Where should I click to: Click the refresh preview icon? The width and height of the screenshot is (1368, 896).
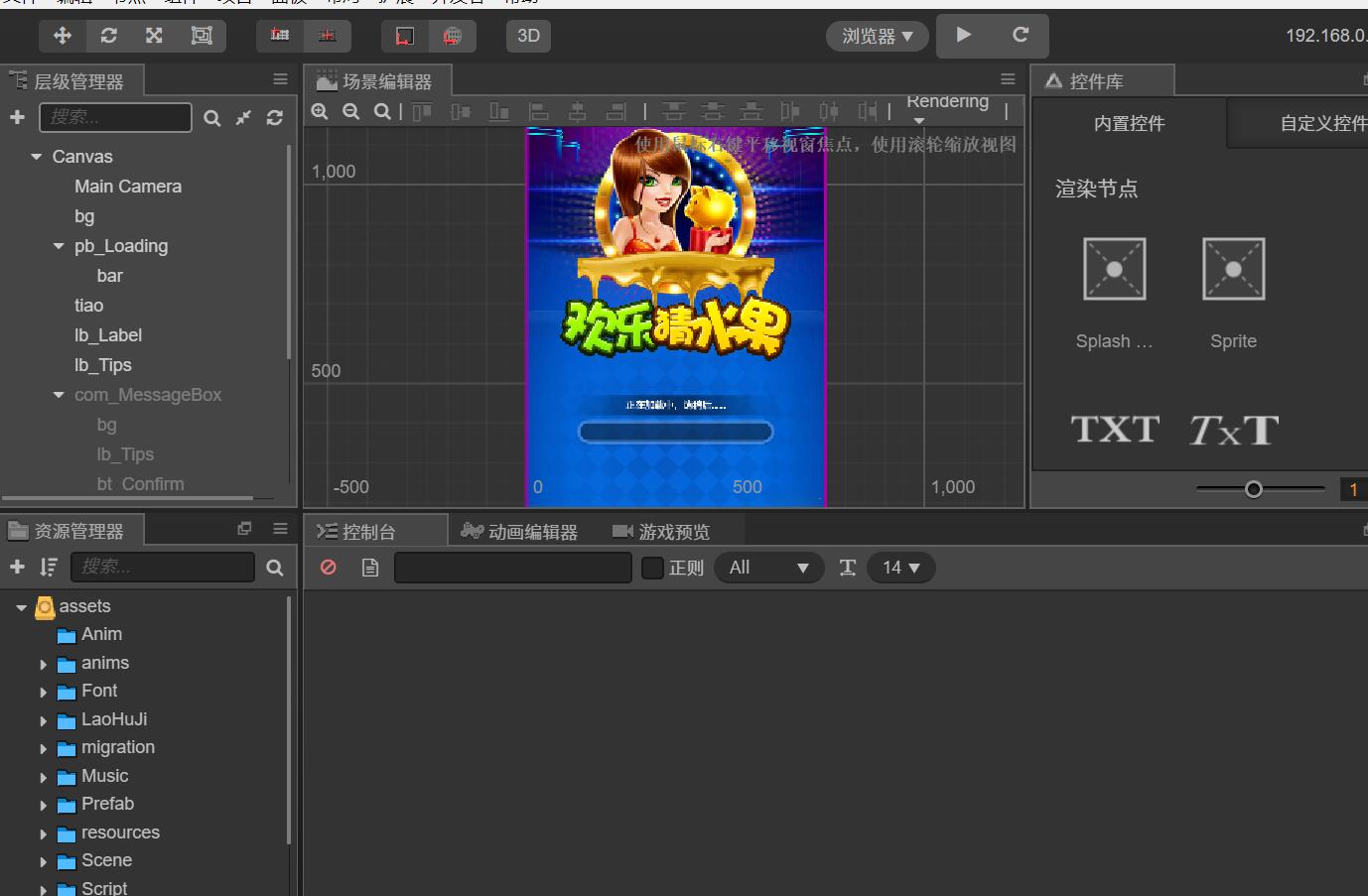tap(1021, 35)
